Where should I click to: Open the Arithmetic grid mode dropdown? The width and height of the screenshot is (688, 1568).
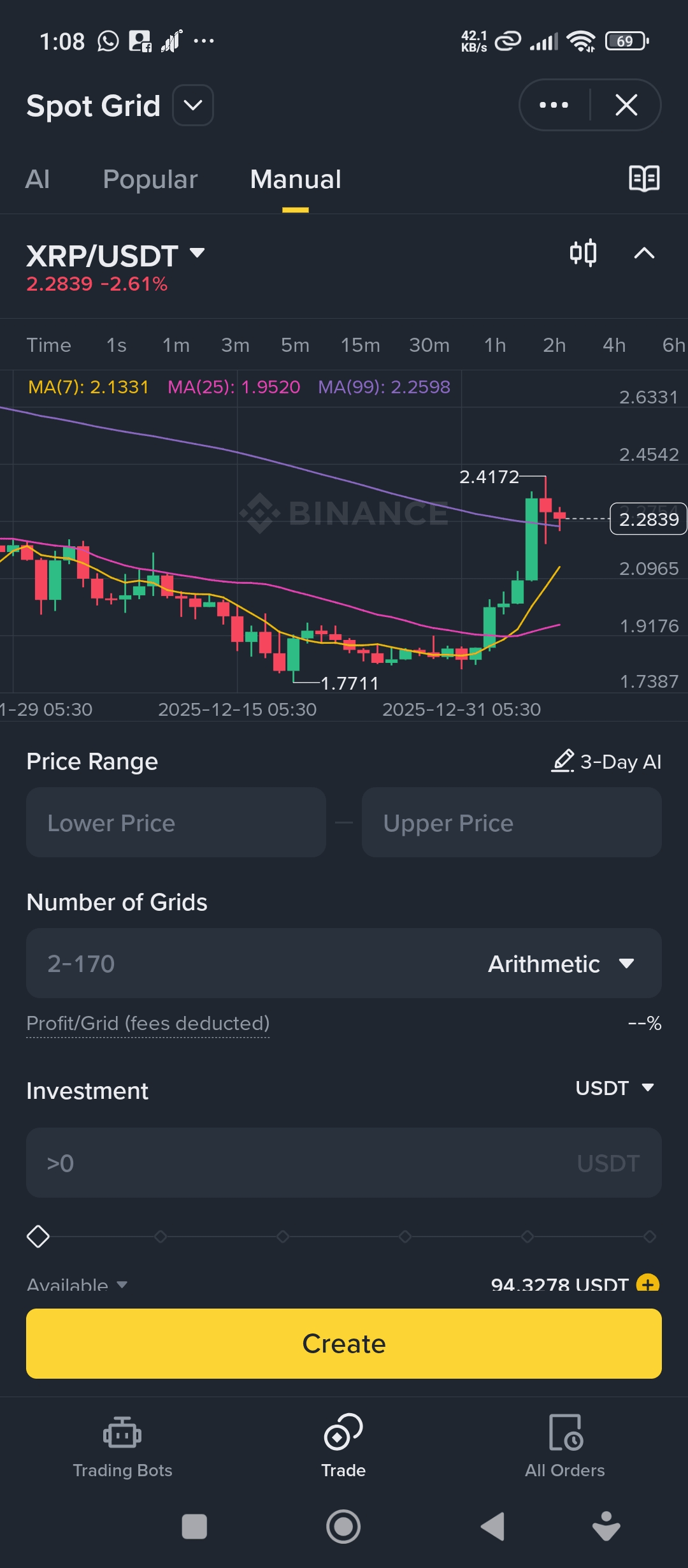click(x=561, y=964)
